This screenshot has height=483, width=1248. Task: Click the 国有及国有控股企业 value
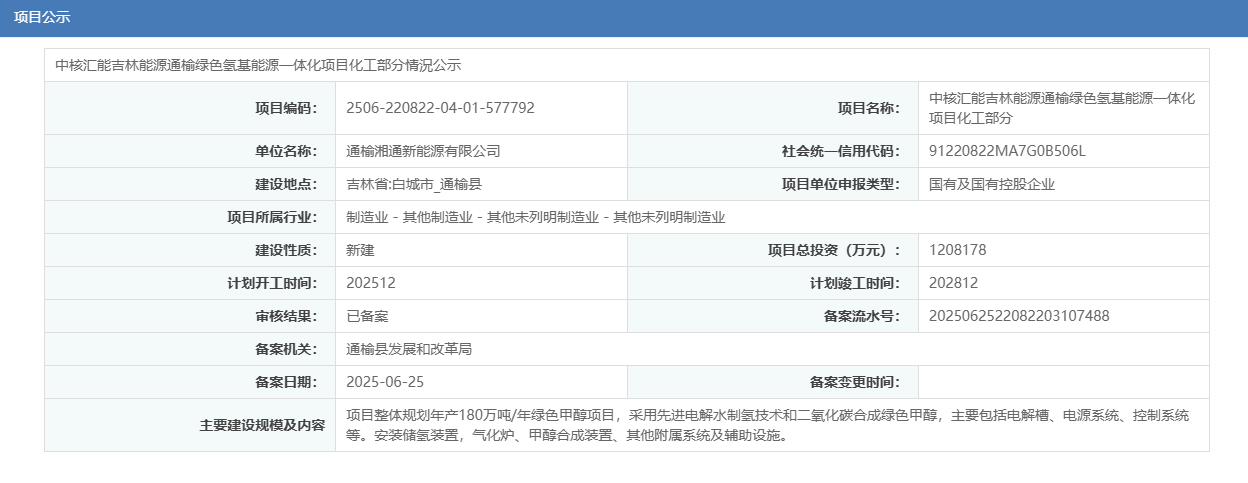click(992, 184)
